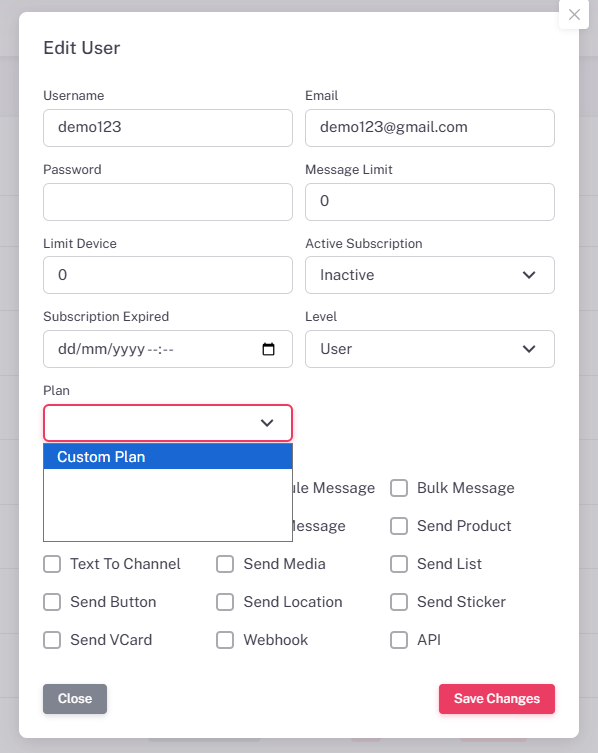Select the Message Limit input field
598x753 pixels.
click(x=430, y=202)
